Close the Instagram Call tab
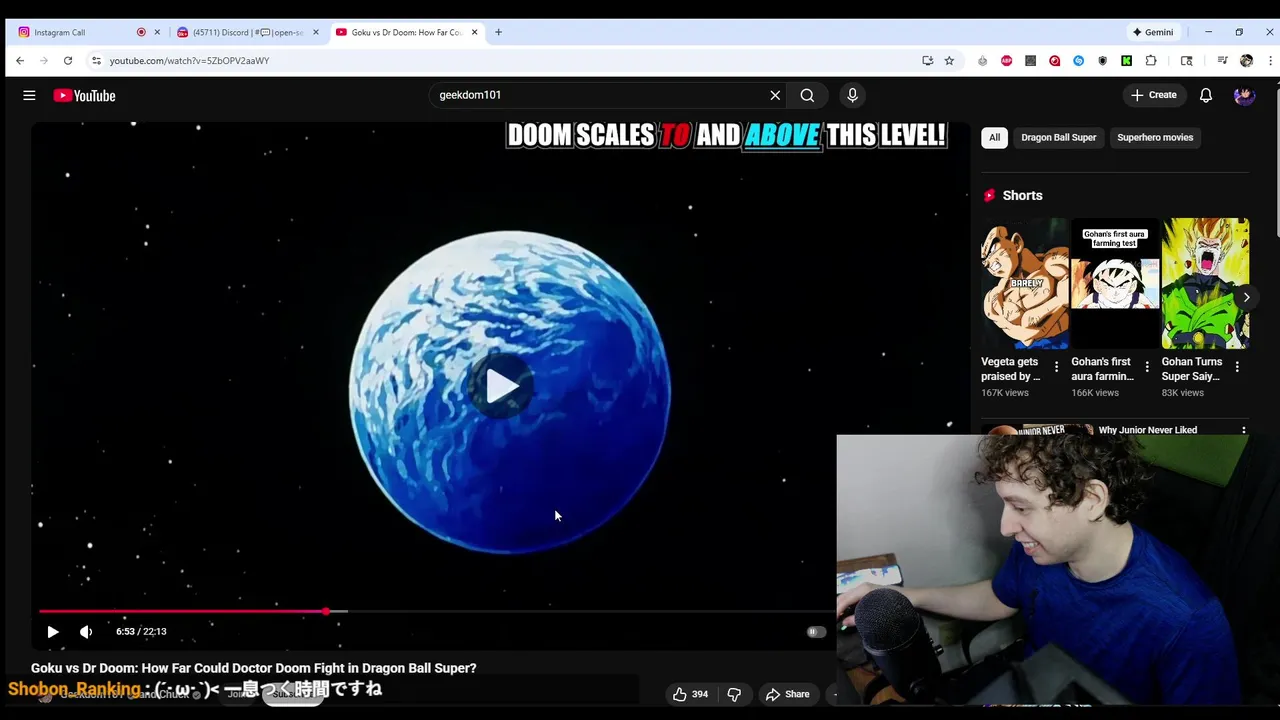 (157, 32)
